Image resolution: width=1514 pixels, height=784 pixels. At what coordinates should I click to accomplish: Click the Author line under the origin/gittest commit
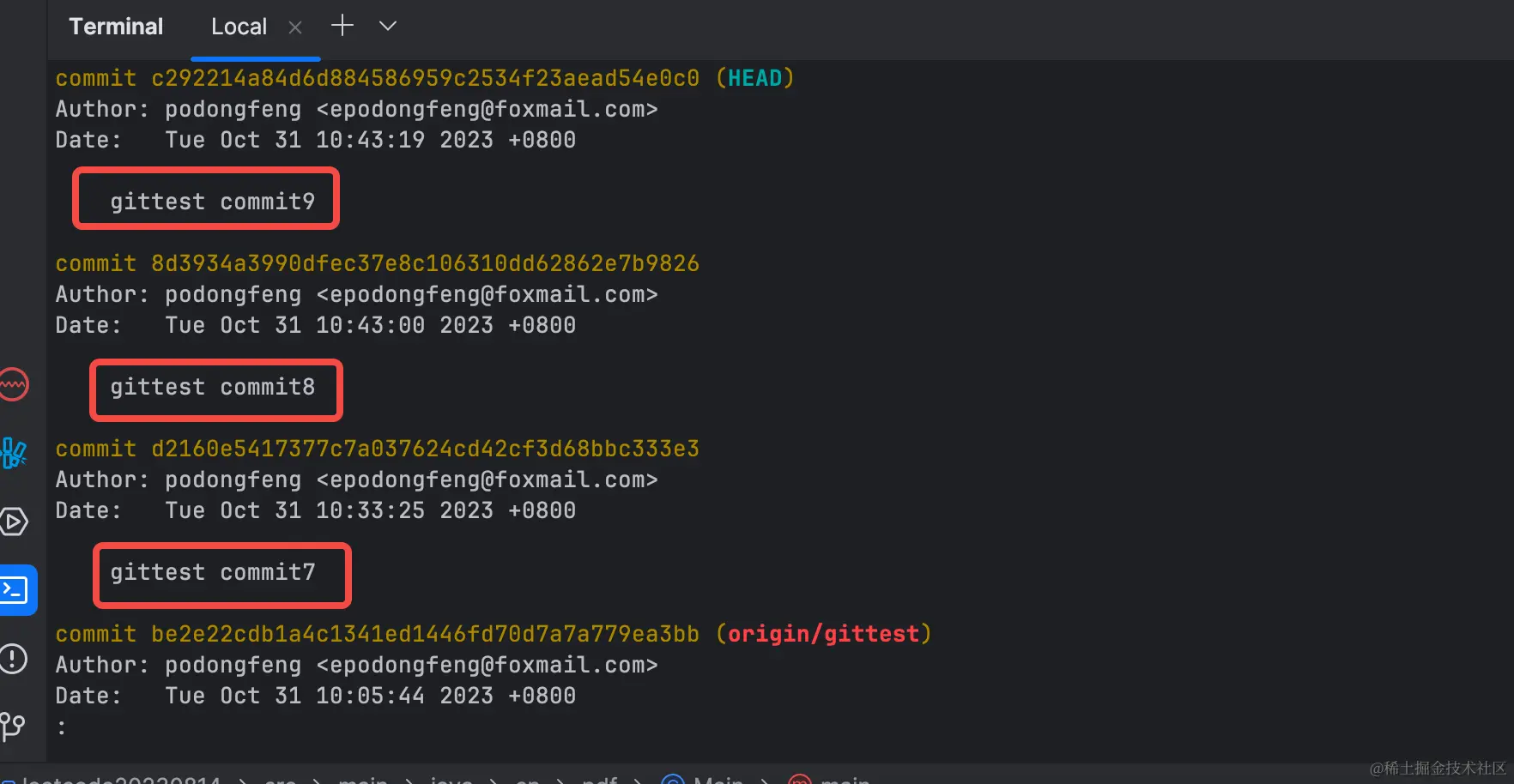[356, 665]
